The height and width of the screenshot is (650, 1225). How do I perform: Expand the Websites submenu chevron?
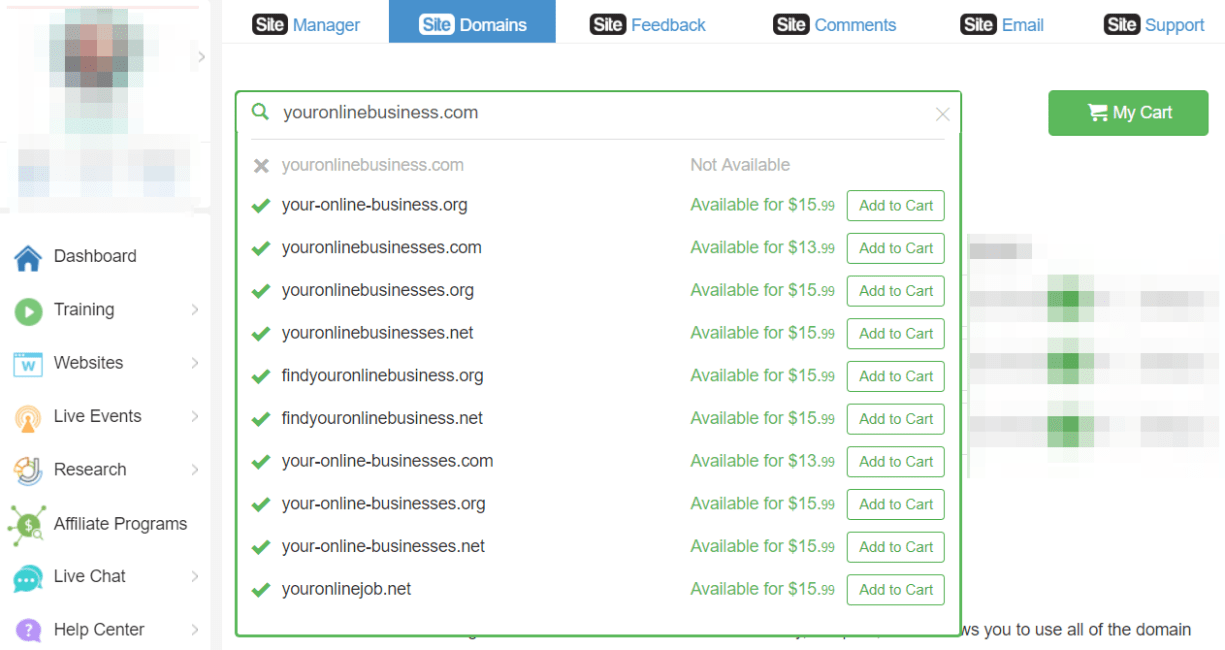[195, 363]
